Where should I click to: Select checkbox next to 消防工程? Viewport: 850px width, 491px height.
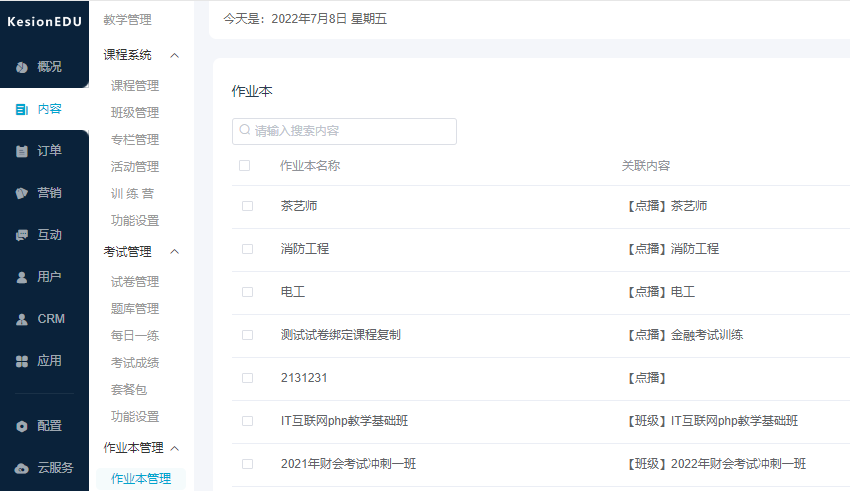click(x=247, y=249)
